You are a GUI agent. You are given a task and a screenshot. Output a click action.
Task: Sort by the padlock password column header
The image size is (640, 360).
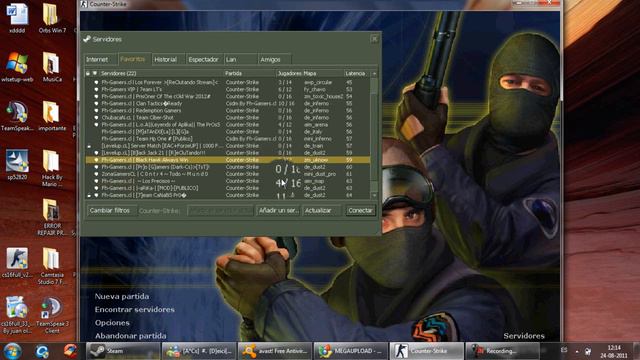click(88, 73)
